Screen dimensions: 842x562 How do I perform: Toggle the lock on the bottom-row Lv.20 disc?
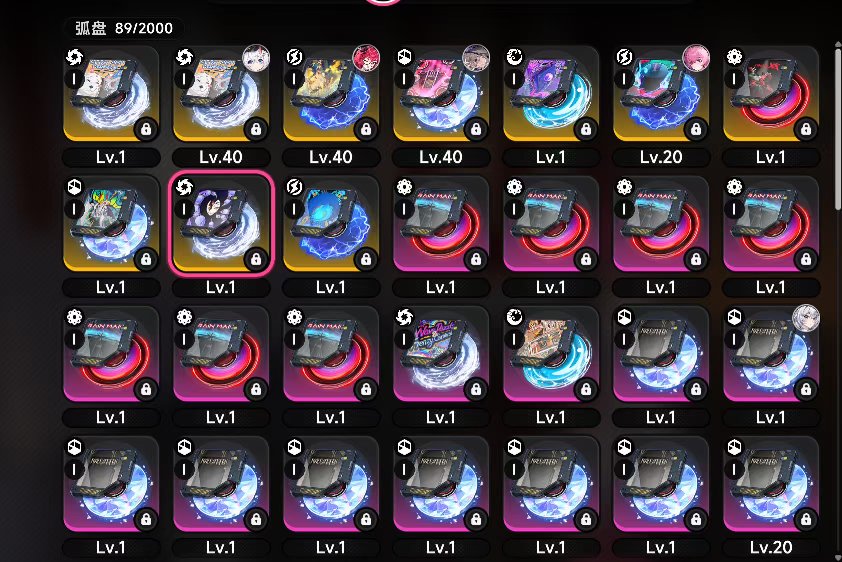(x=805, y=519)
